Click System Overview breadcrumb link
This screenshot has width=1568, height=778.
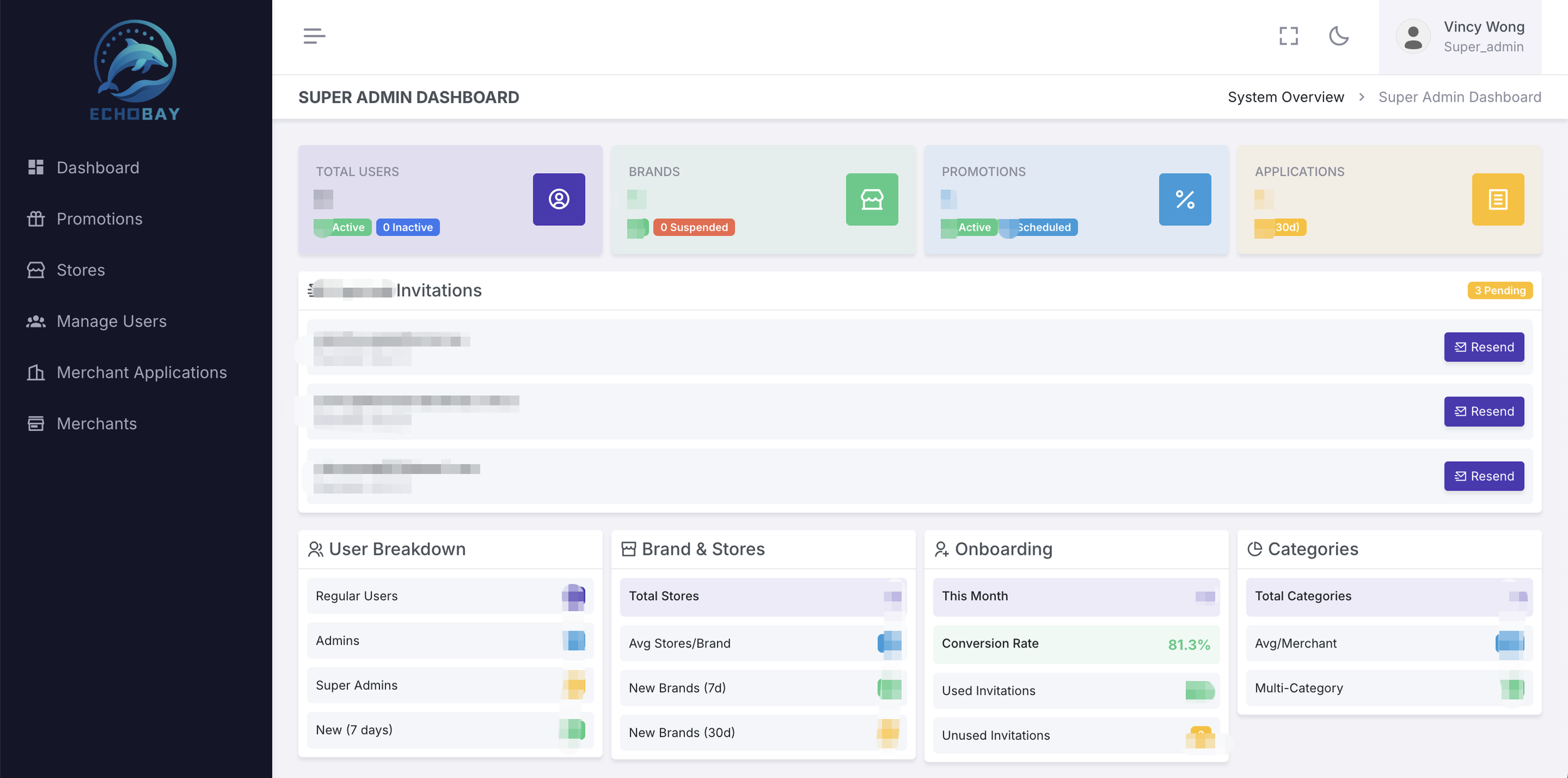1285,97
